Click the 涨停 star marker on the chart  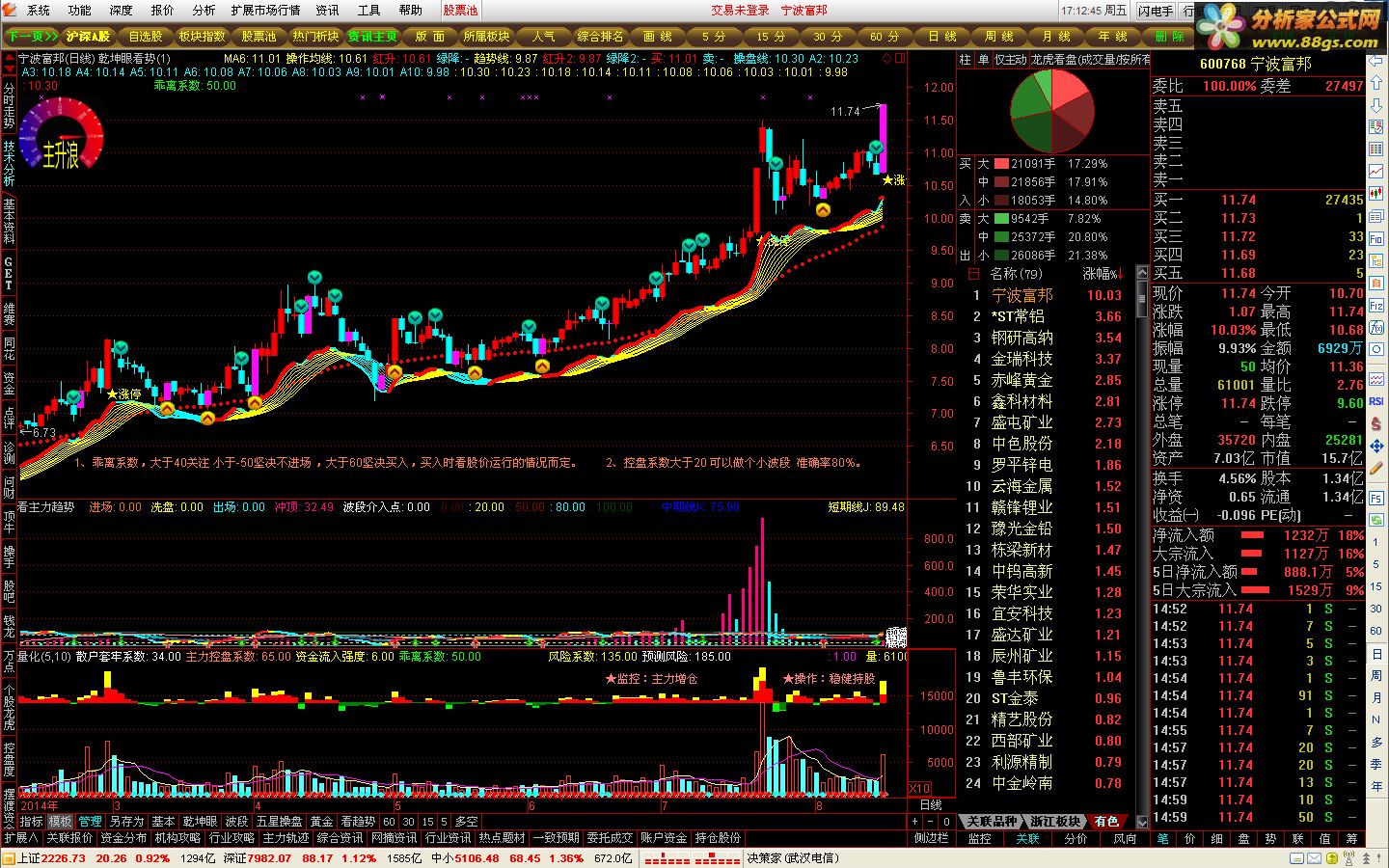[x=124, y=394]
